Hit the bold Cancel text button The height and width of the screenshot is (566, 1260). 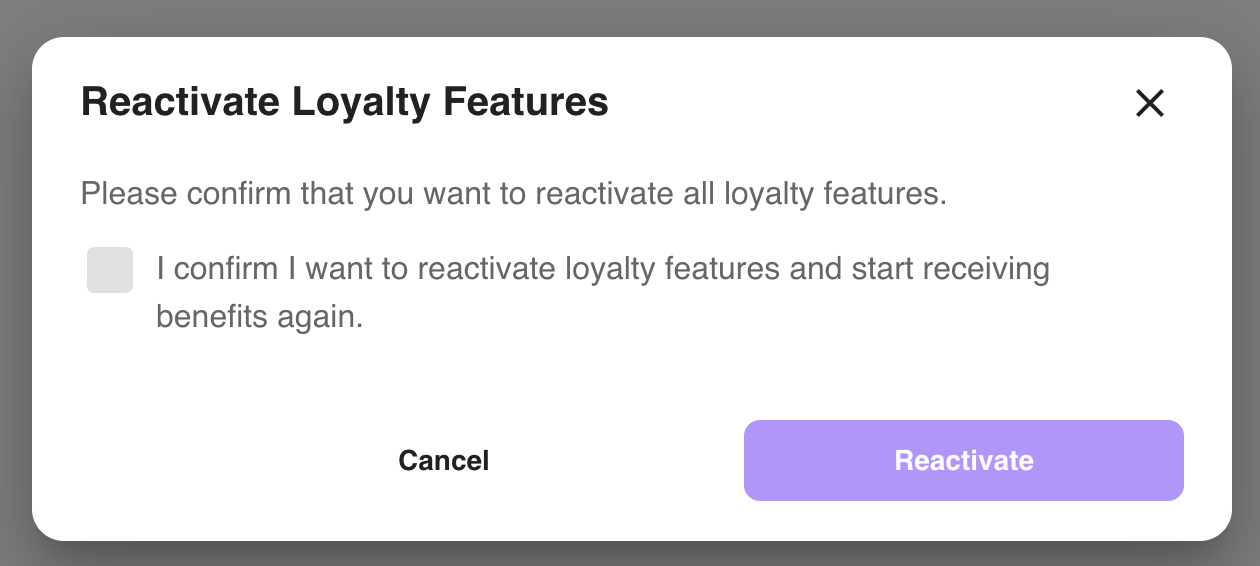point(443,460)
